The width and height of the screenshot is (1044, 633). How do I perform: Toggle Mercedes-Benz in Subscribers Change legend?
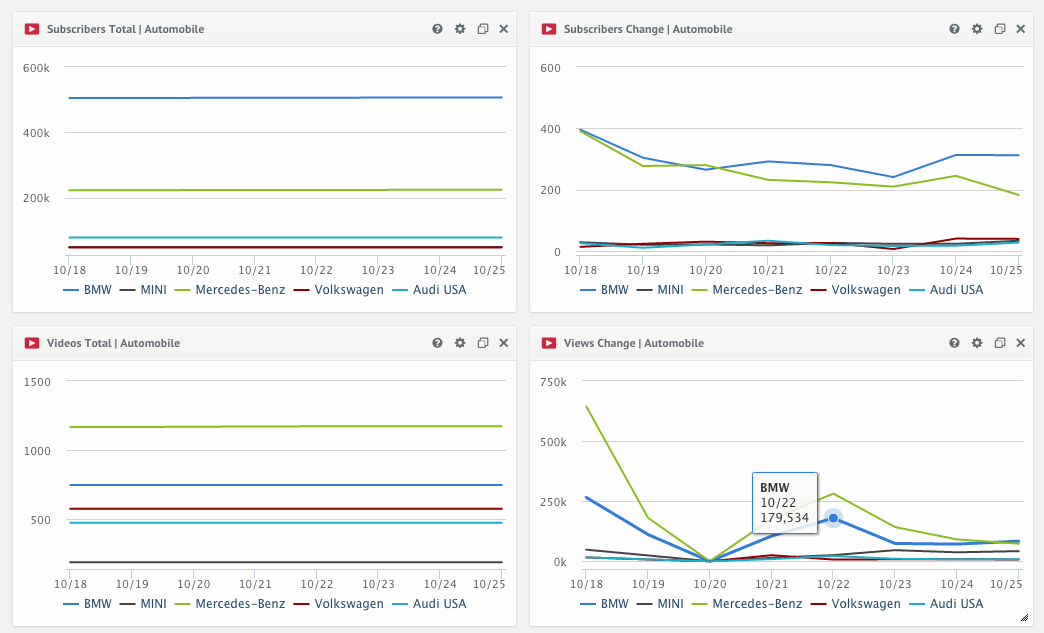click(x=746, y=290)
